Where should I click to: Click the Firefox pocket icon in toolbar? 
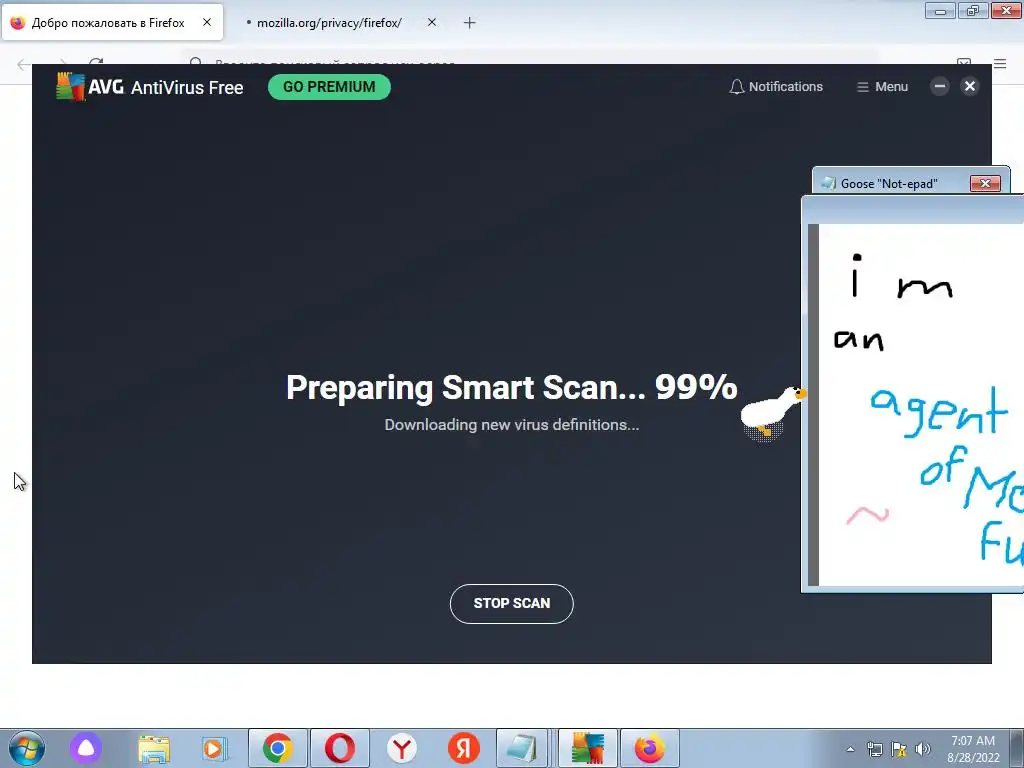pyautogui.click(x=963, y=63)
